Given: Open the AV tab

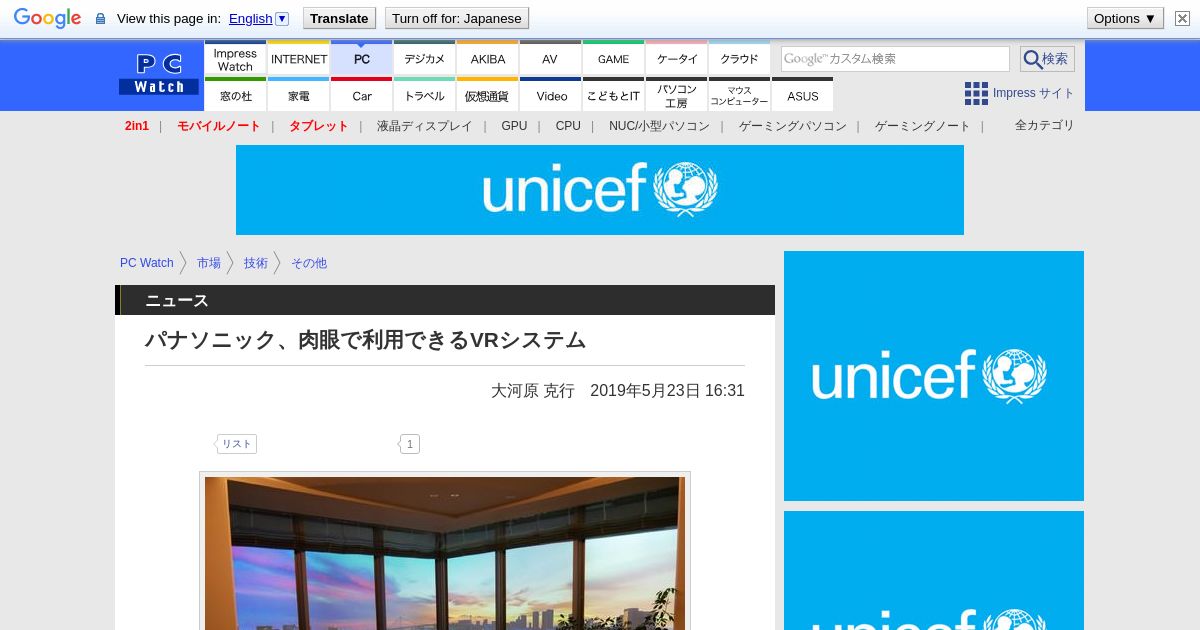Looking at the screenshot, I should pos(550,58).
